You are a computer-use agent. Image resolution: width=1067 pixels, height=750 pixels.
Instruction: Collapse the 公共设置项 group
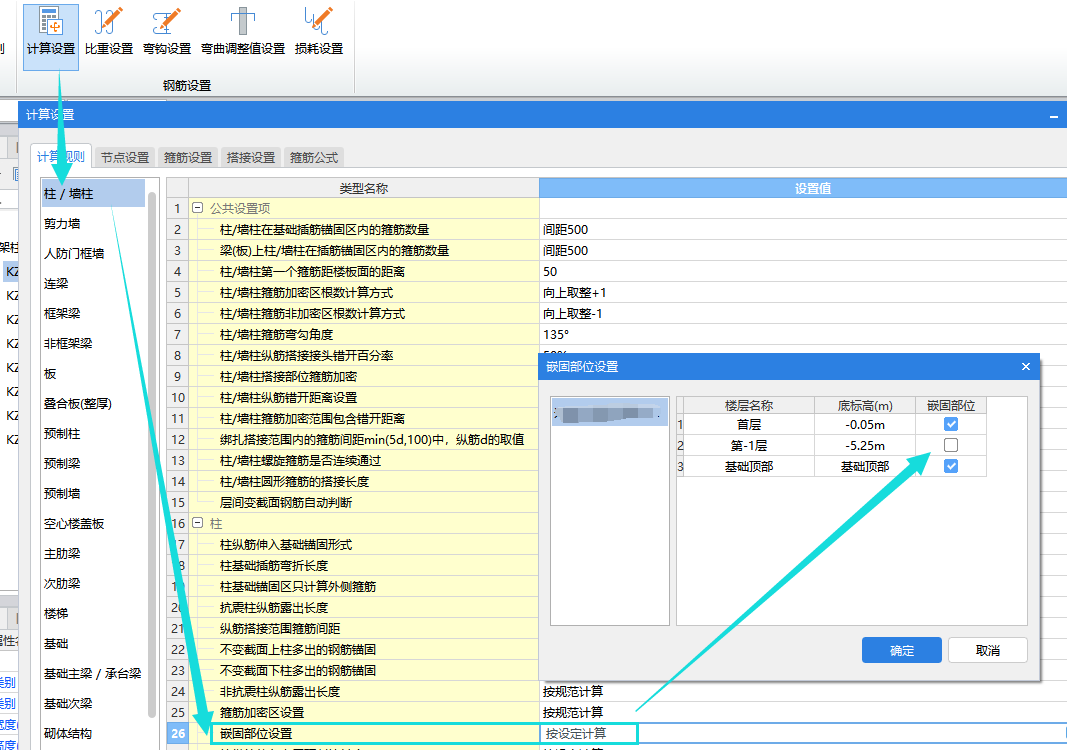coord(197,209)
